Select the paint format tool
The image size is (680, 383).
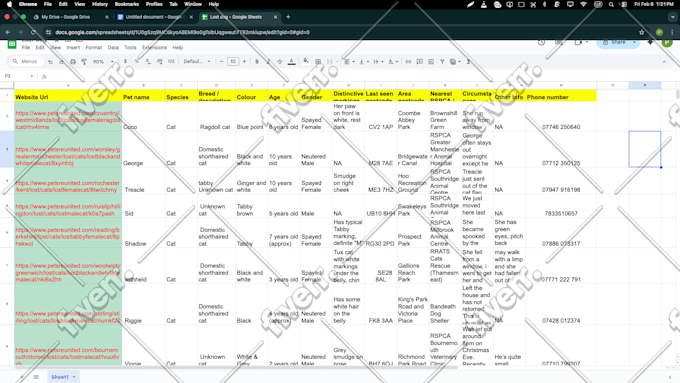coord(84,62)
